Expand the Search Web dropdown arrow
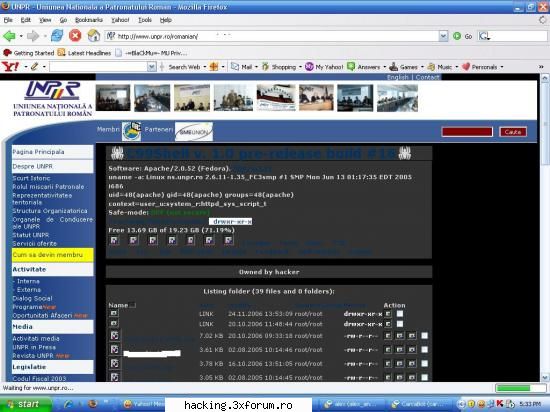Screen dimensions: 550x412 (x=204, y=67)
